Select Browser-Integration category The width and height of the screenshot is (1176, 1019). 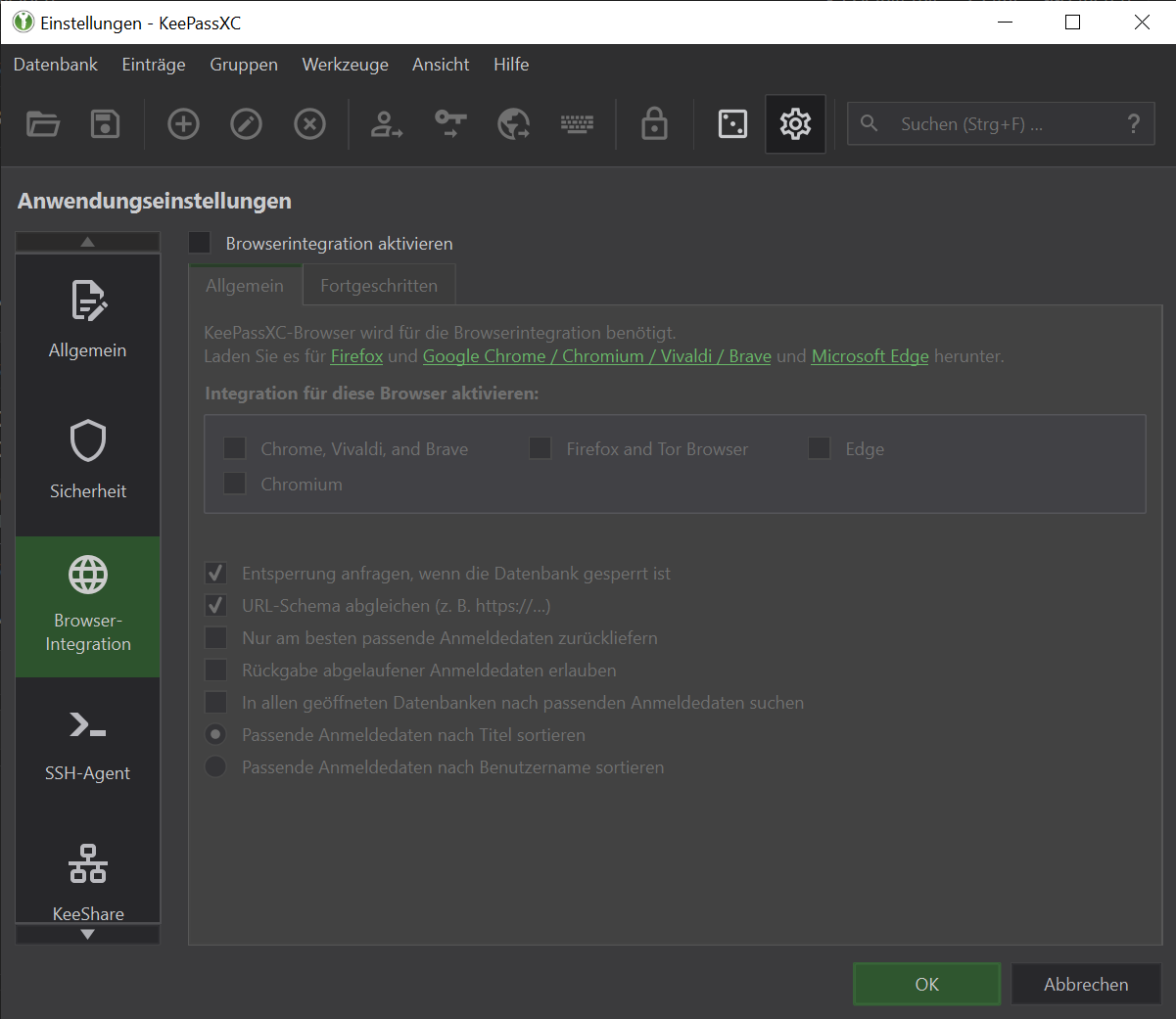click(88, 606)
